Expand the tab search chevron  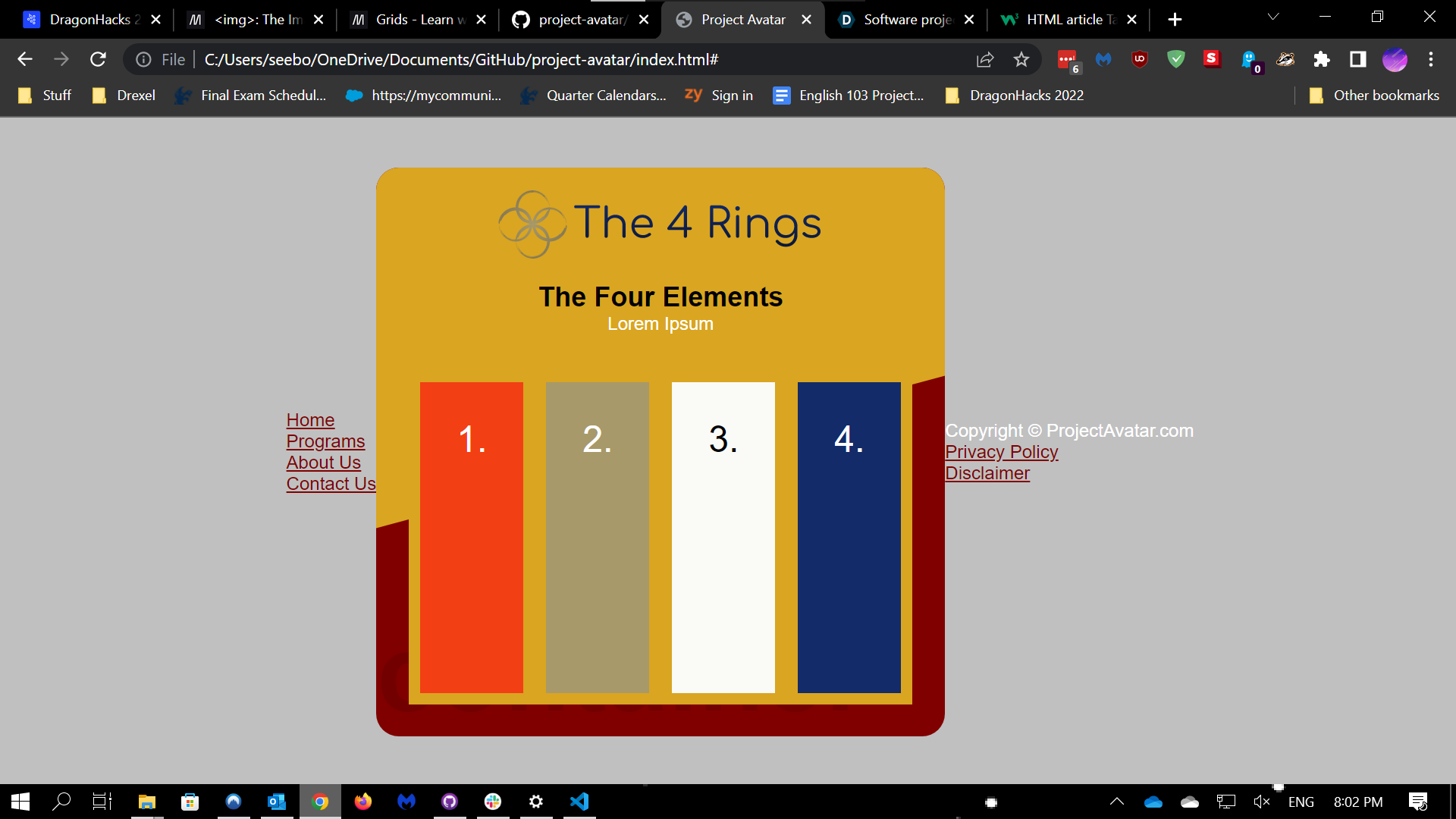(x=1273, y=17)
